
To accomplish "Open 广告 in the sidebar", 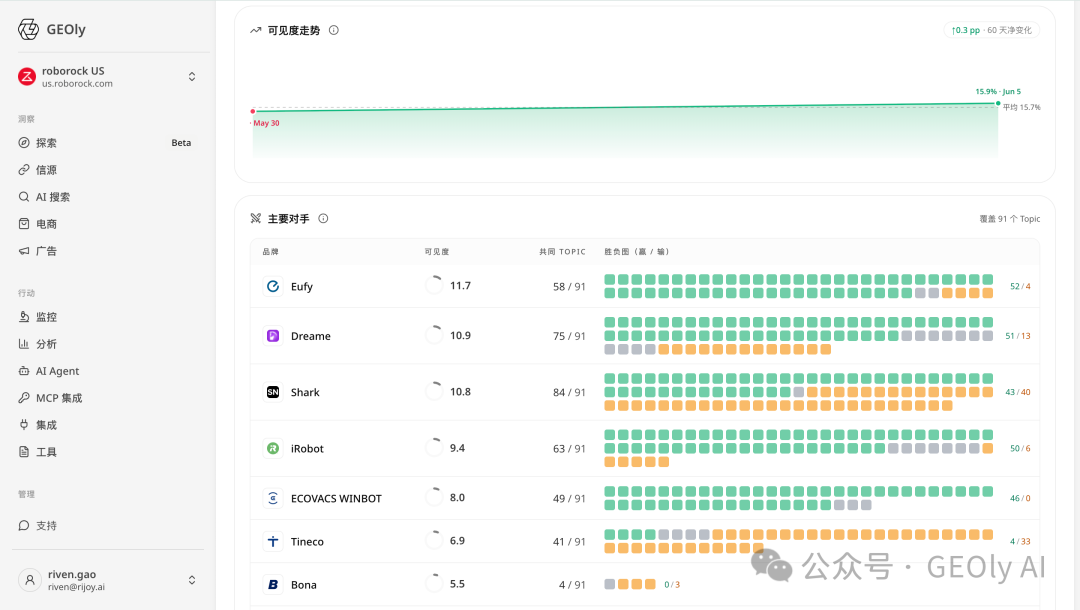I will tap(105, 251).
